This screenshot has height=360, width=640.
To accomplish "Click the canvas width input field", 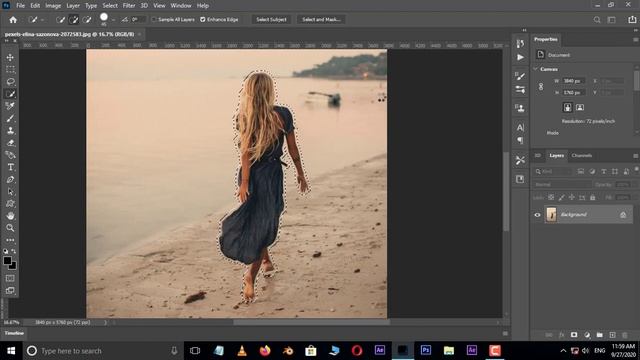I will pyautogui.click(x=573, y=81).
